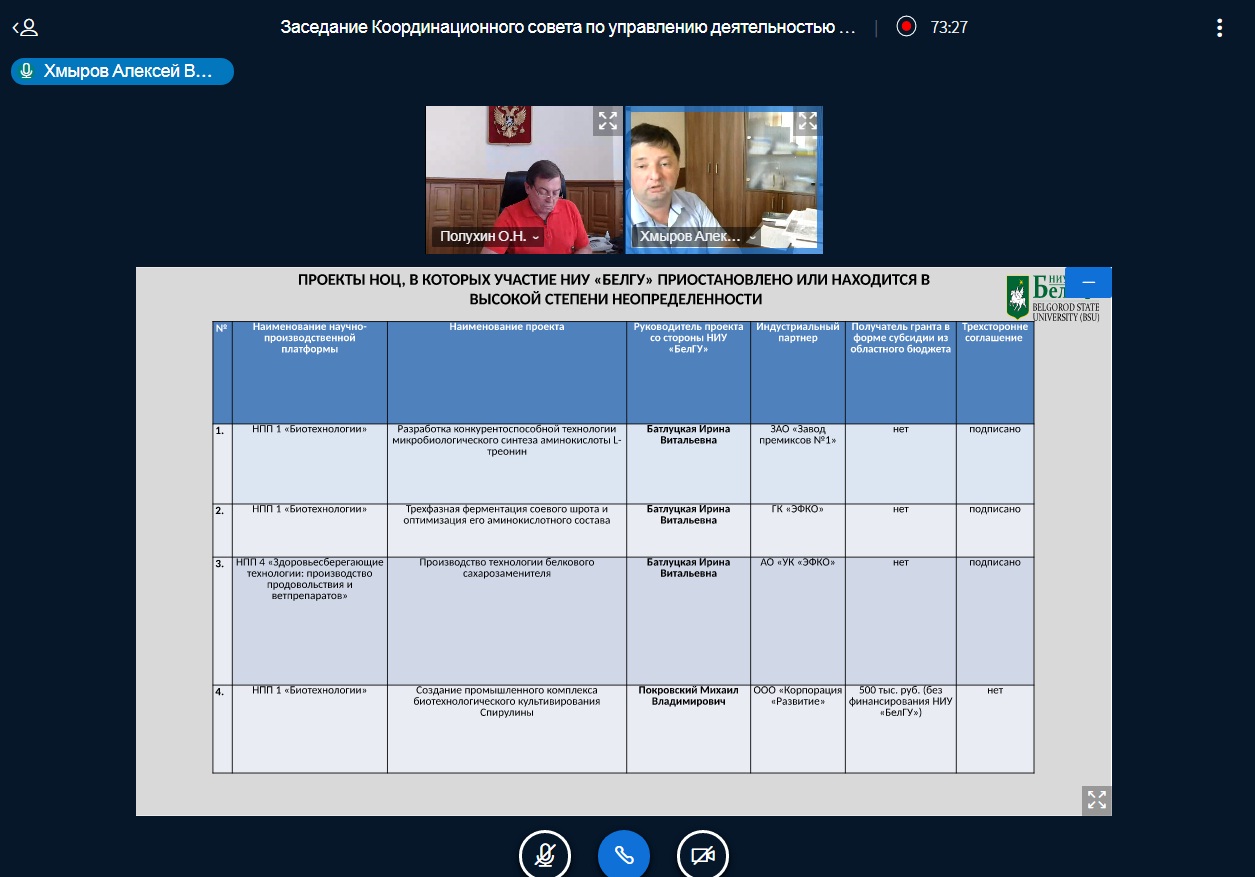Open the three-dot more options menu
Image resolution: width=1255 pixels, height=877 pixels.
(x=1219, y=27)
